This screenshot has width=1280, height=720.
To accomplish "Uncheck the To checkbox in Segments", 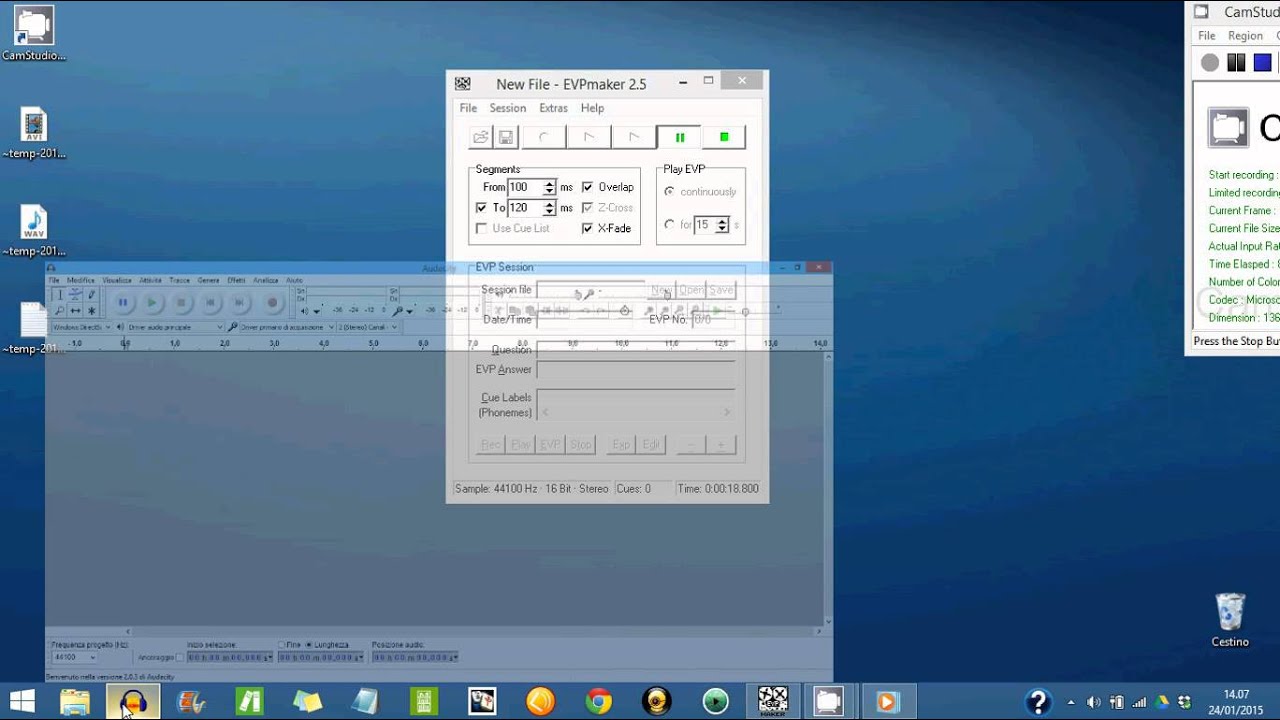I will click(x=482, y=208).
